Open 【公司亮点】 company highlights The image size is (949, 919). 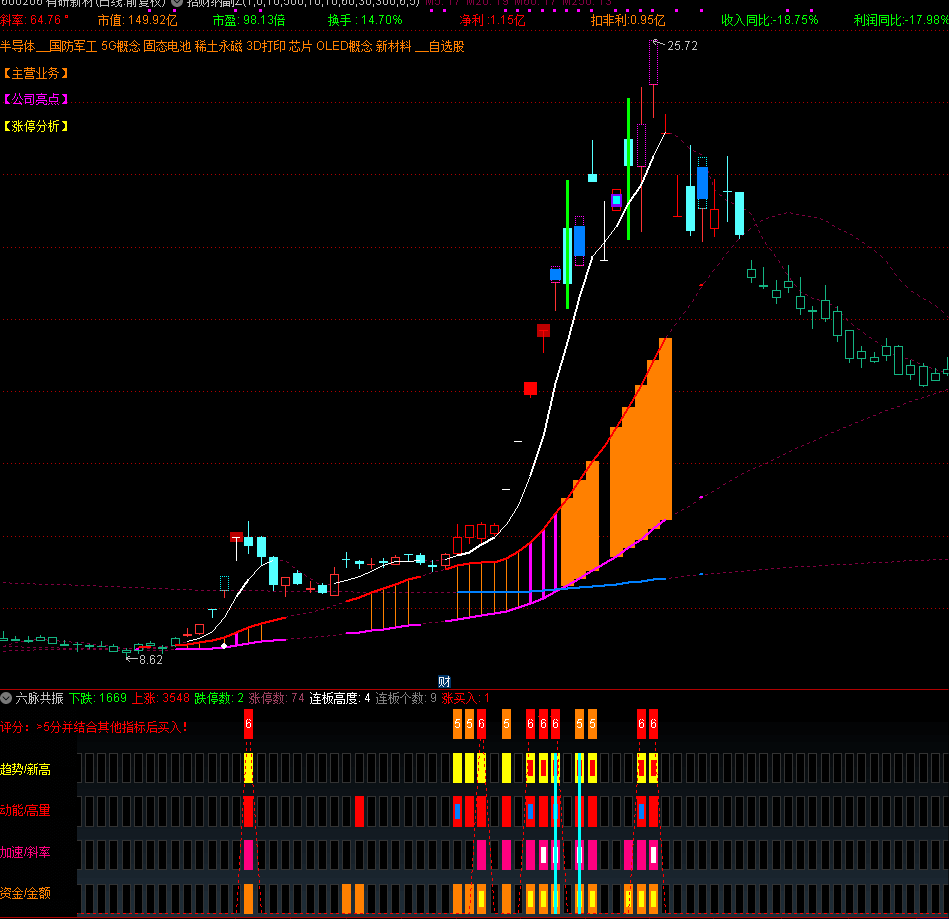(x=36, y=99)
